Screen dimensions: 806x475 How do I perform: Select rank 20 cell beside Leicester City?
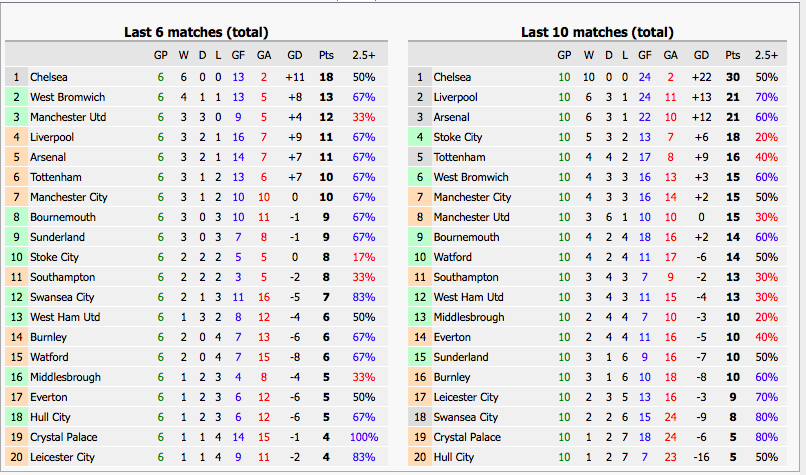coord(16,458)
